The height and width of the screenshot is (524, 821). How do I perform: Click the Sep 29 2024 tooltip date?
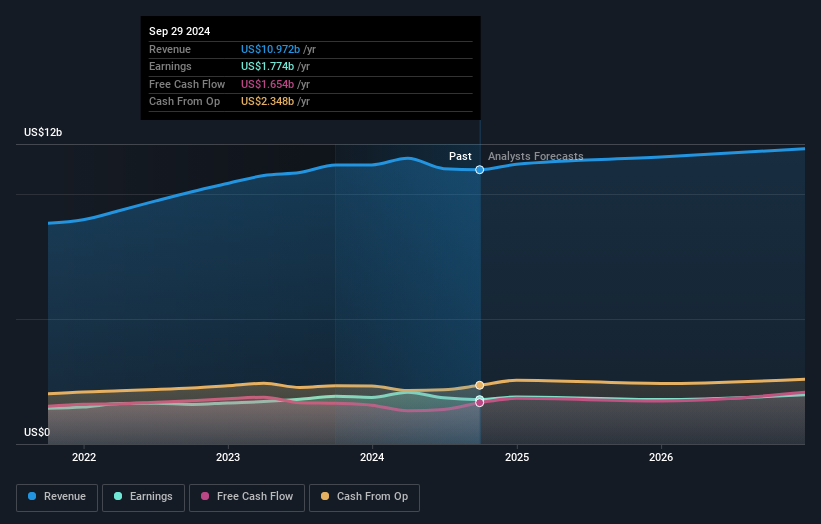180,31
